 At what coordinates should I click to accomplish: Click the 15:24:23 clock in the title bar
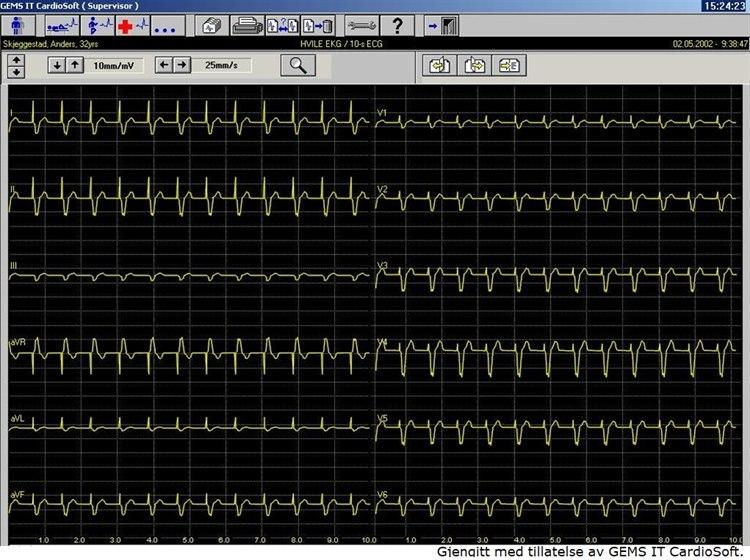(x=725, y=6)
